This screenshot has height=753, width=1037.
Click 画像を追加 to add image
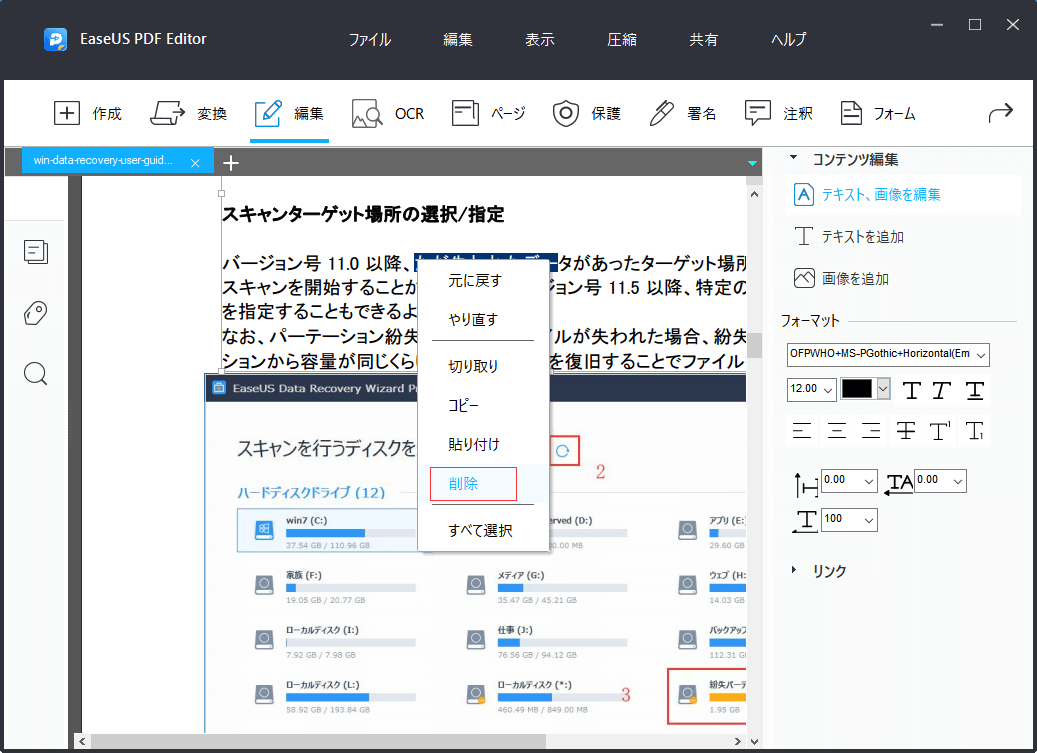(x=862, y=278)
